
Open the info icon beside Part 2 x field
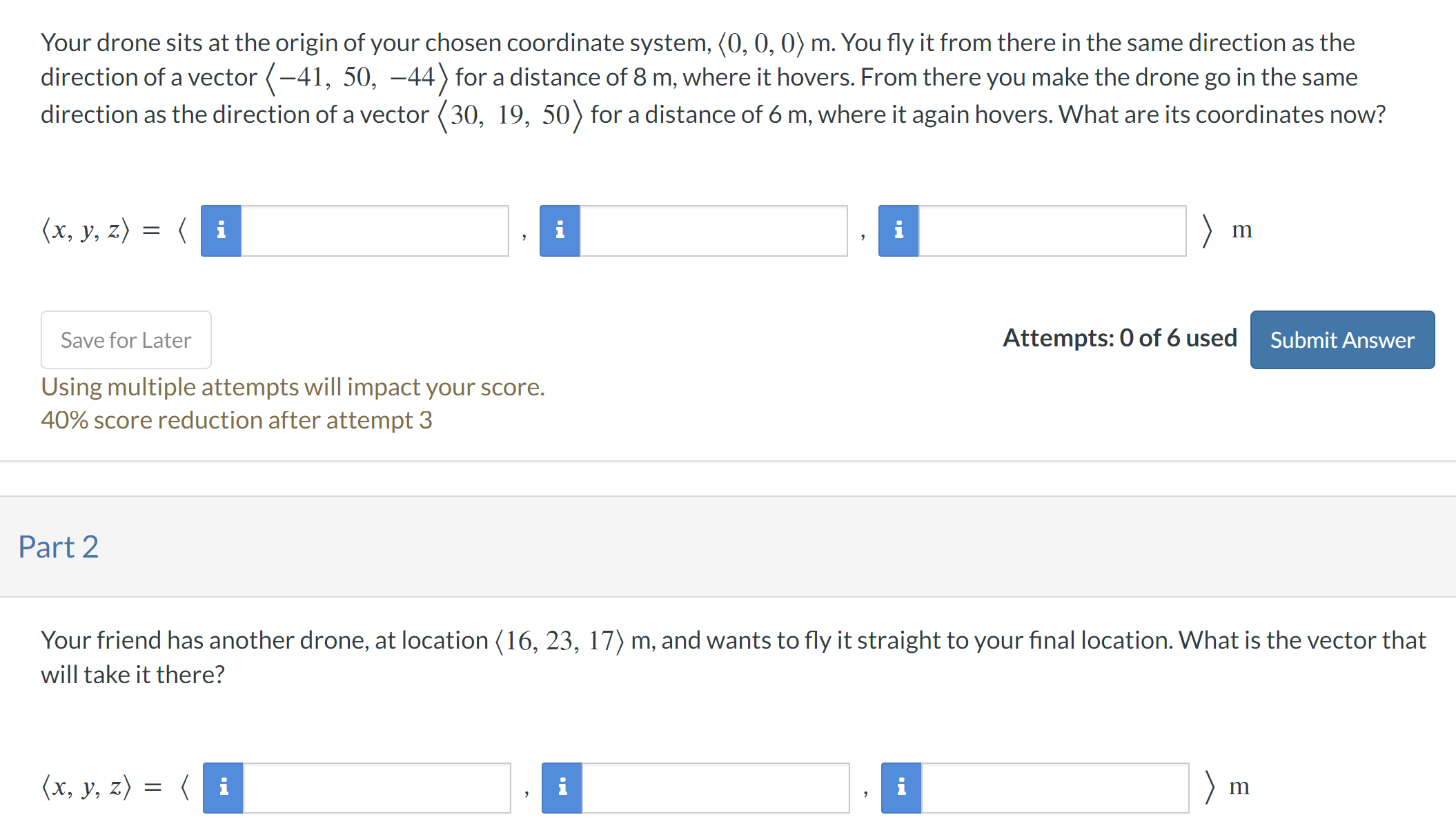tap(223, 787)
